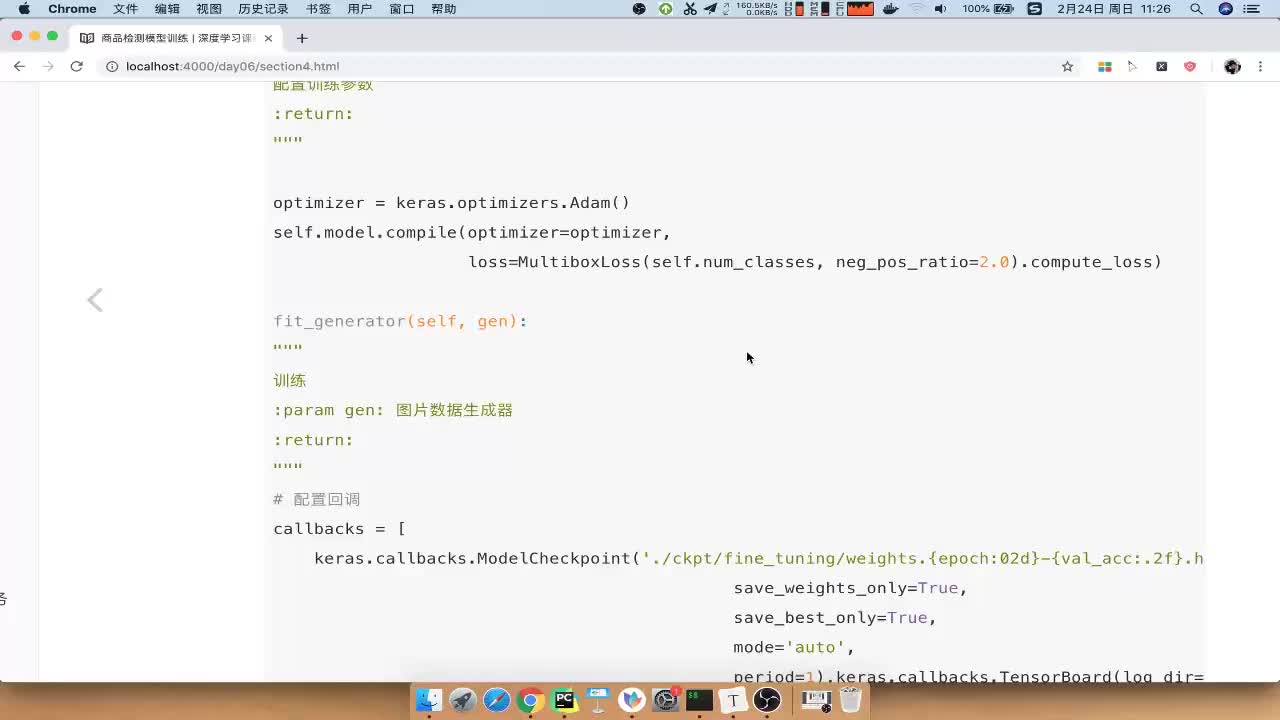The height and width of the screenshot is (720, 1280).
Task: Click the mode='auto' code line
Action: click(x=794, y=648)
